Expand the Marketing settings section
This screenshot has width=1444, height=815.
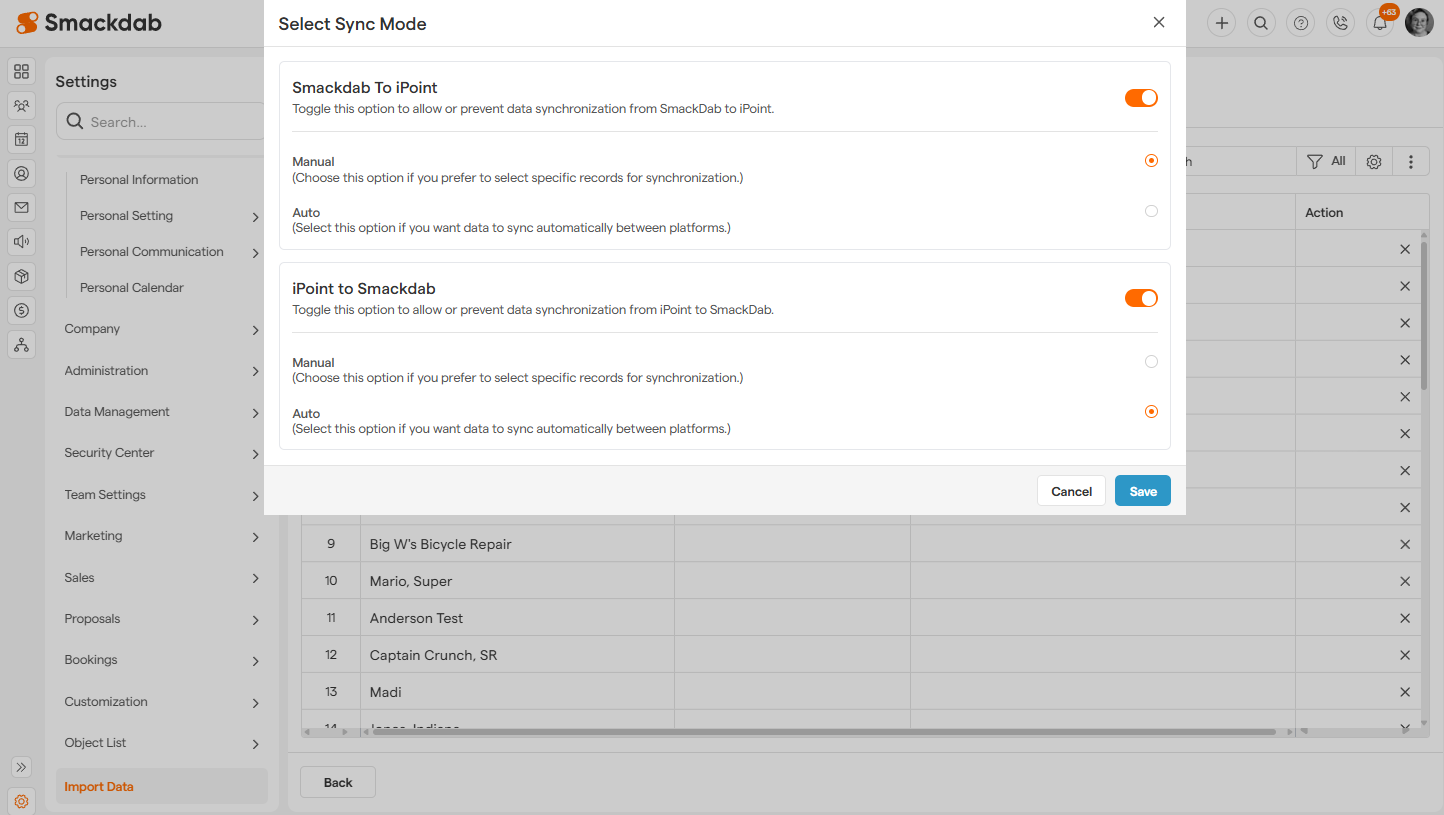(160, 536)
